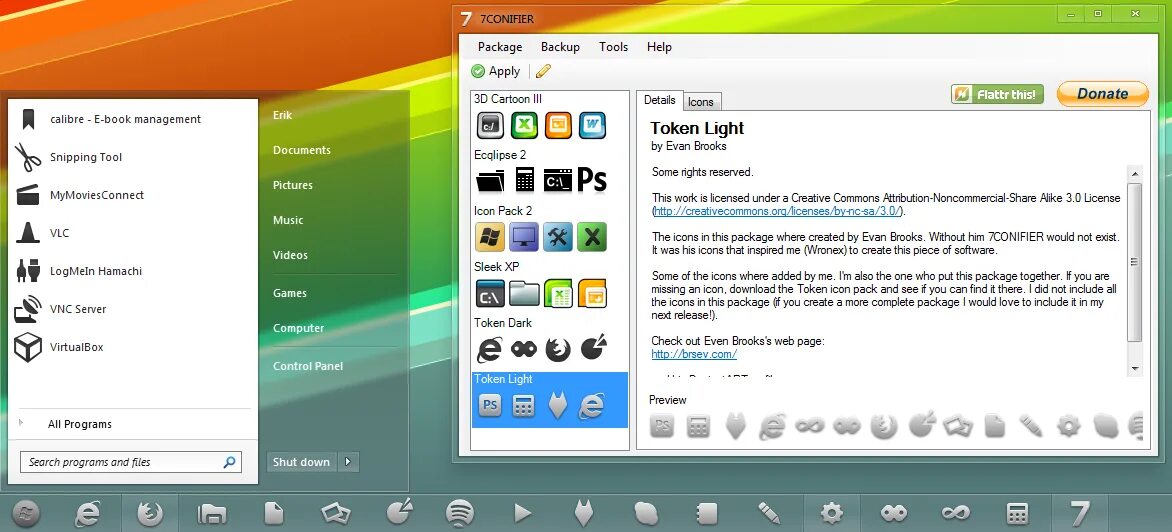
Task: Open Pictures in Start menu
Action: (x=293, y=185)
